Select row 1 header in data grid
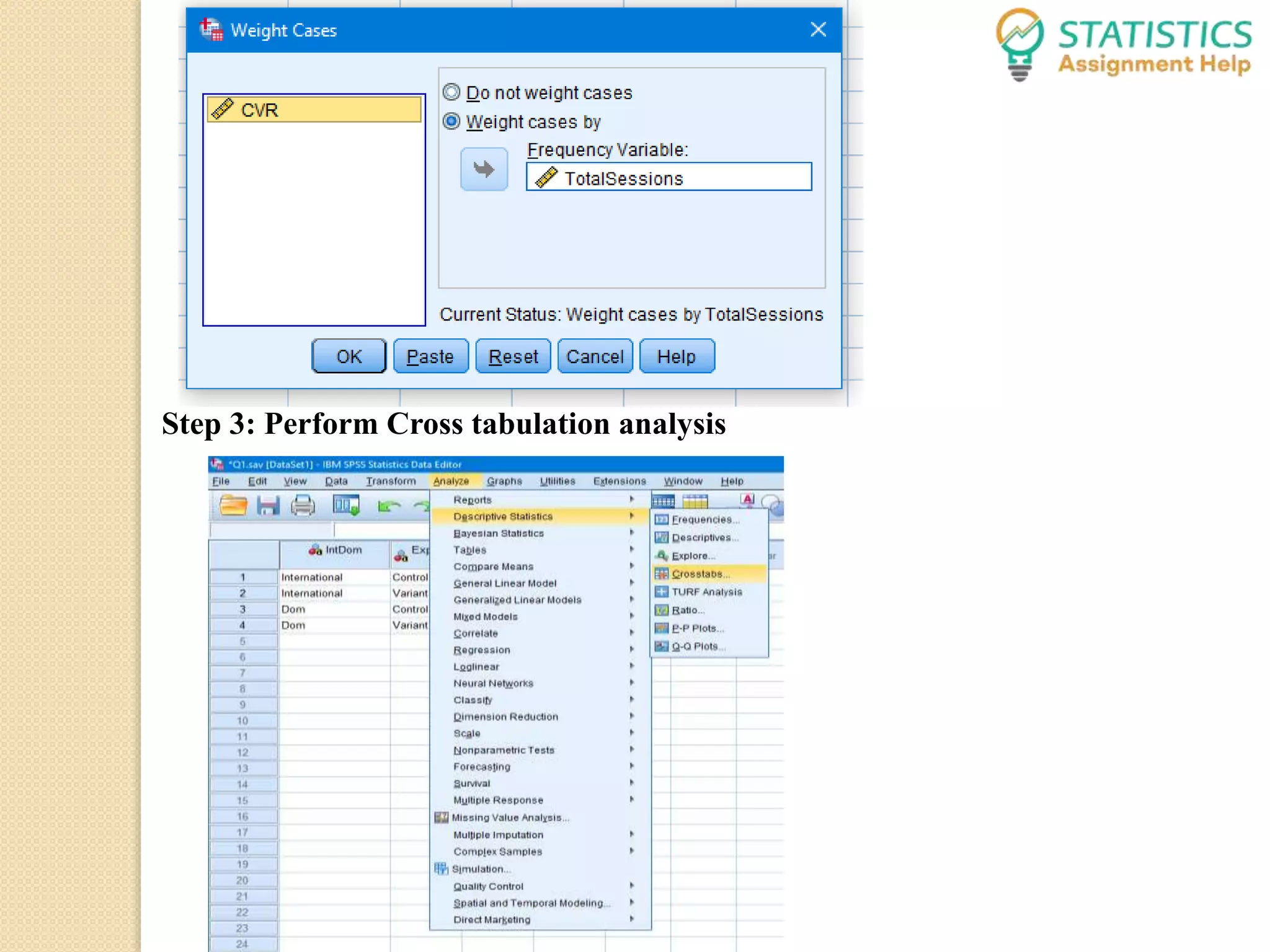Viewport: 1270px width, 952px height. click(x=243, y=577)
